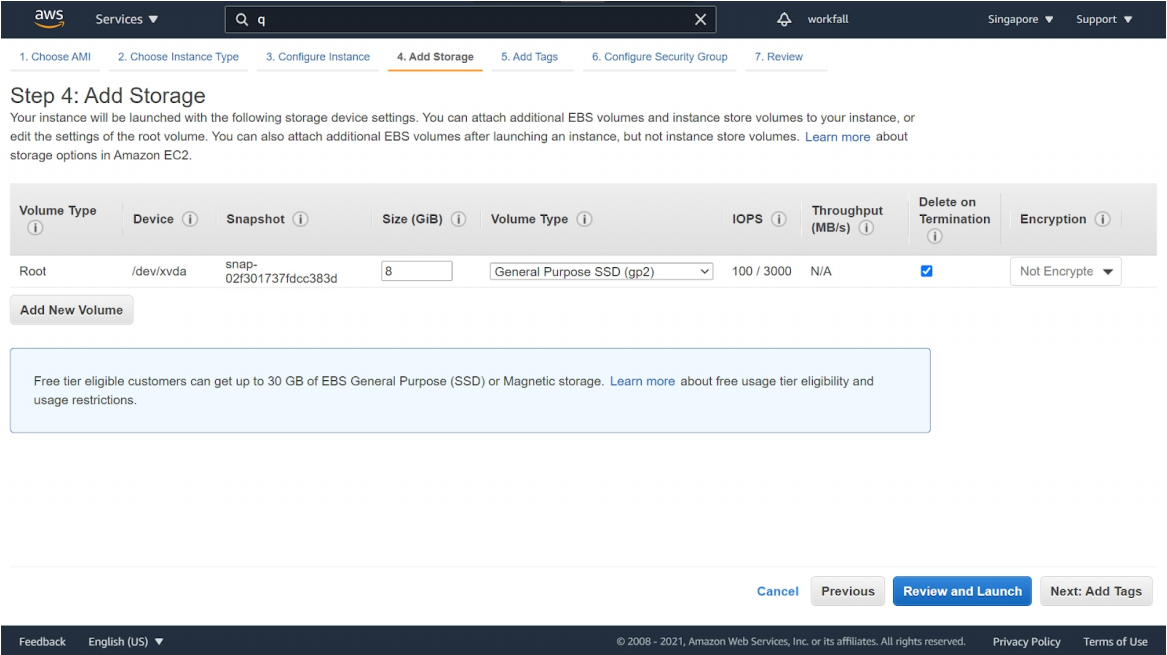Go to the Configure Security Group tab
The height and width of the screenshot is (655, 1167).
coord(659,57)
